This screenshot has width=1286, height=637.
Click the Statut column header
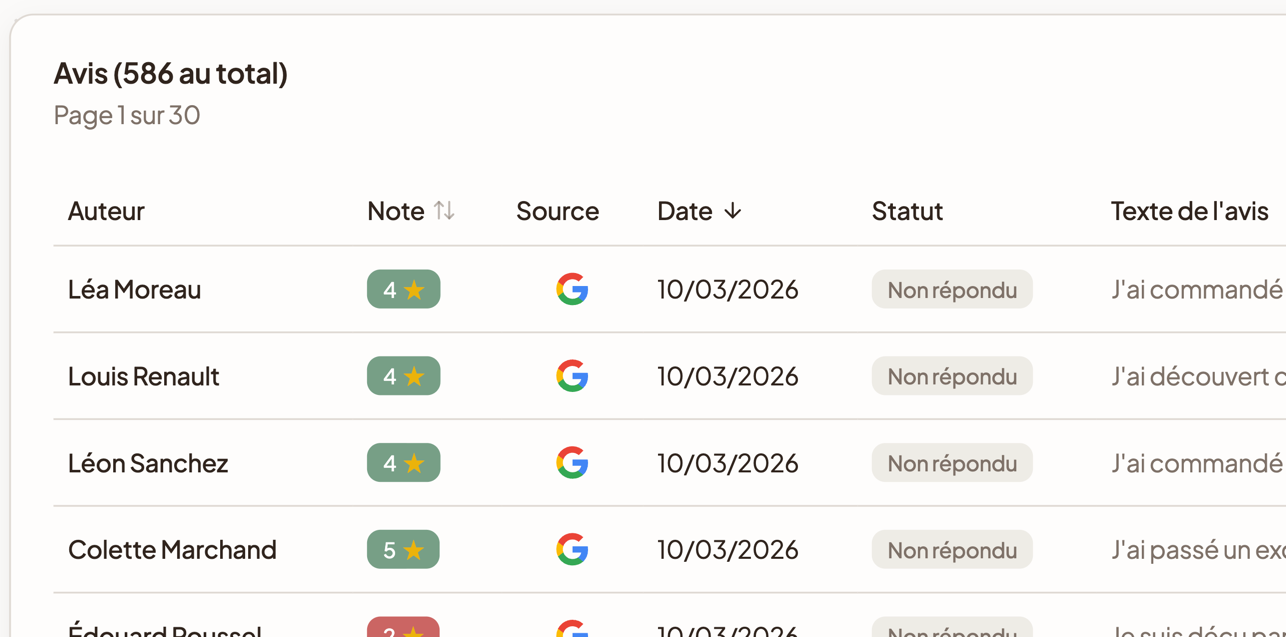coord(907,211)
